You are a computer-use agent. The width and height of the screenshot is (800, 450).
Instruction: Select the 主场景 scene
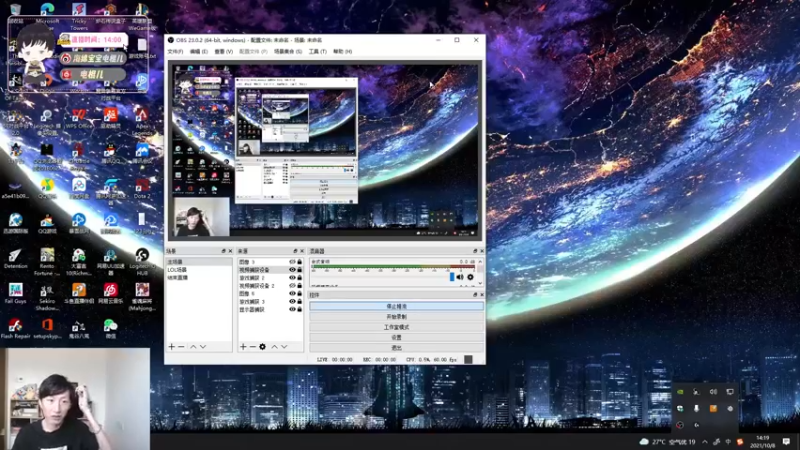[x=199, y=262]
